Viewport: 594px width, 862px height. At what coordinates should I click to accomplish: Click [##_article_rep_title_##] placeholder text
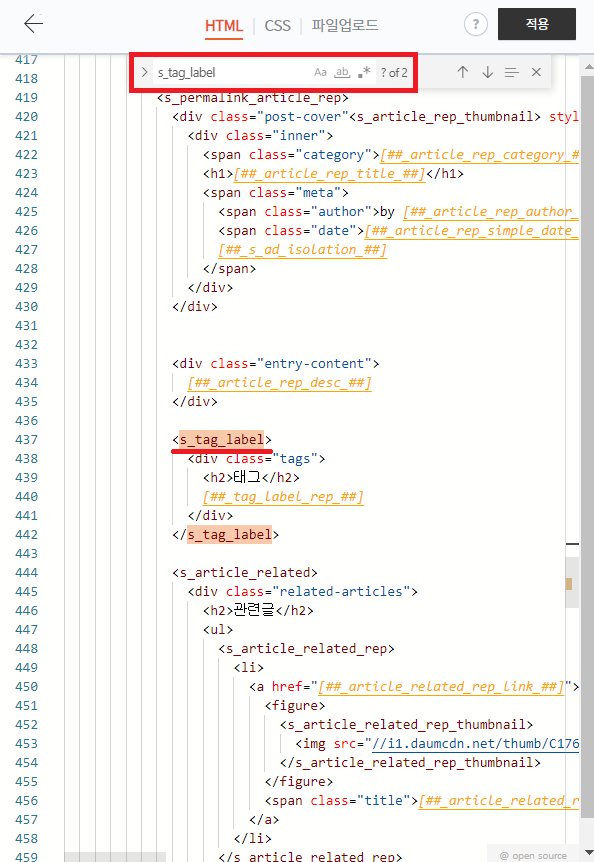329,174
